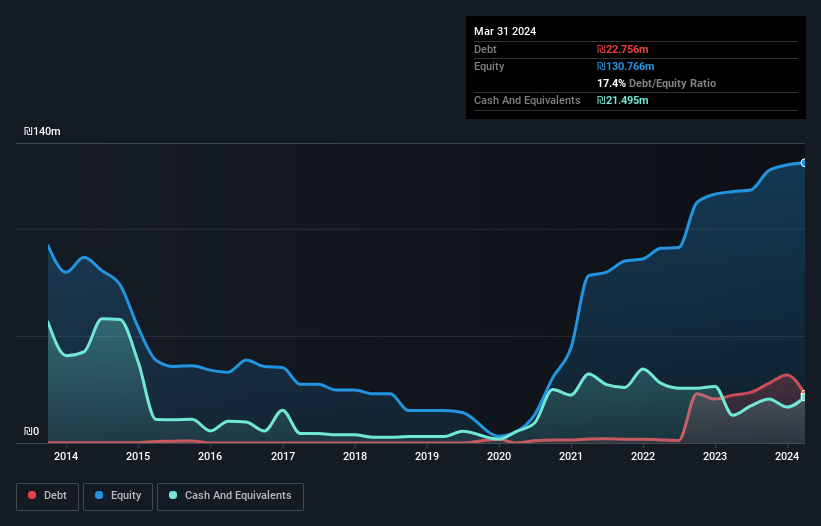Toggle the Equity legend button
The width and height of the screenshot is (821, 526).
(118, 496)
